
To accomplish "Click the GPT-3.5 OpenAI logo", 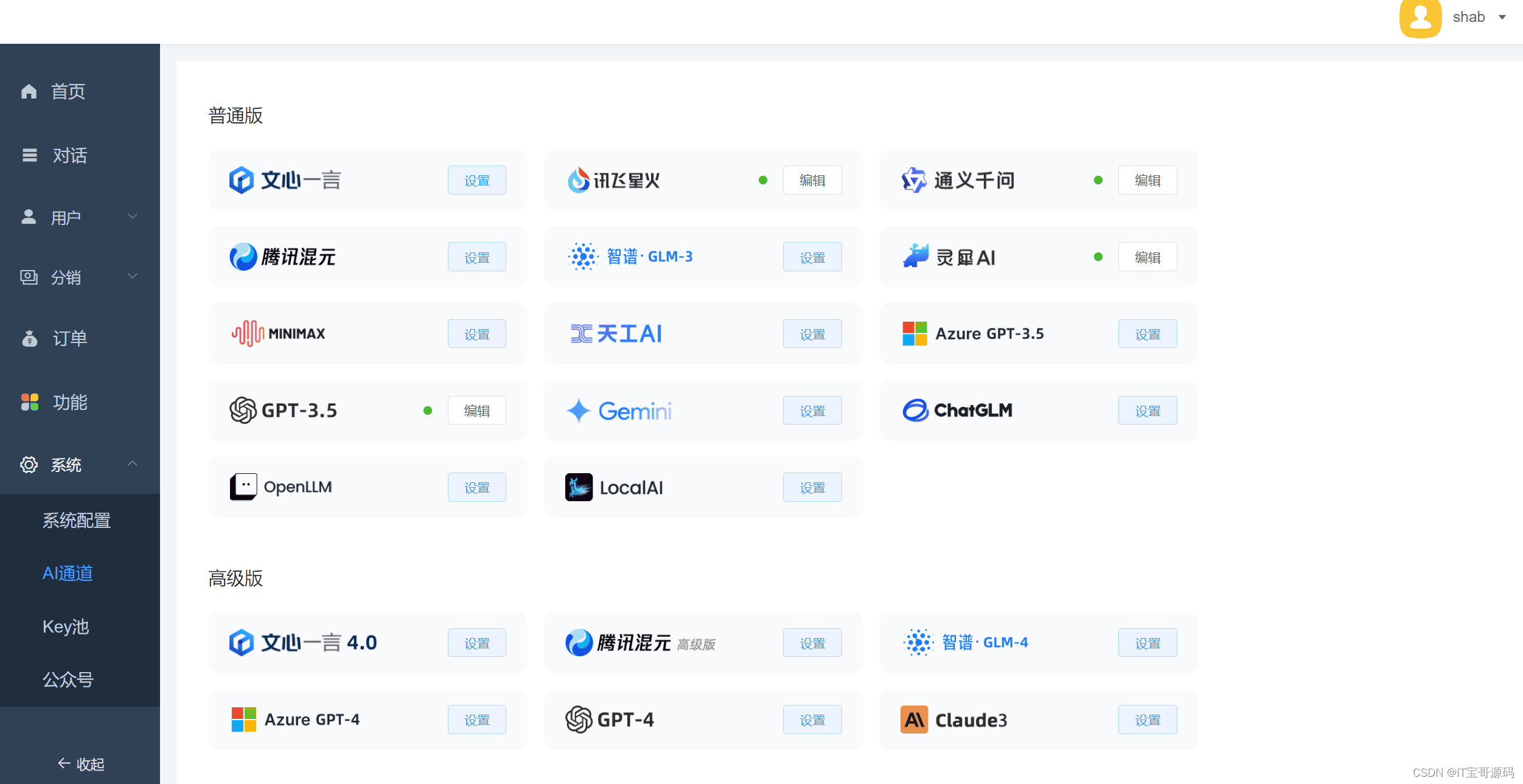I will (243, 410).
